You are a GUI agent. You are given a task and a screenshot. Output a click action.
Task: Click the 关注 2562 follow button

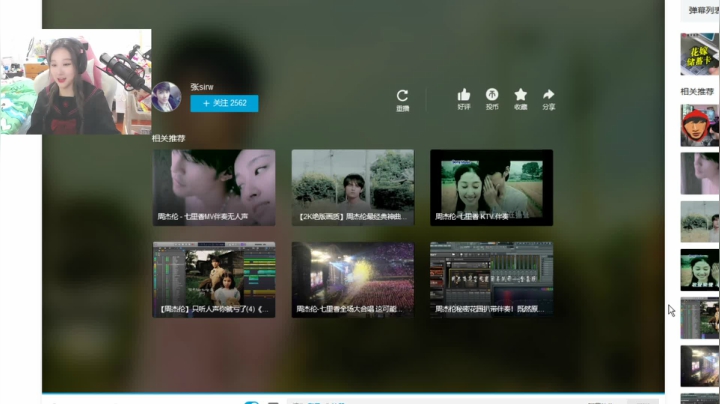(224, 103)
